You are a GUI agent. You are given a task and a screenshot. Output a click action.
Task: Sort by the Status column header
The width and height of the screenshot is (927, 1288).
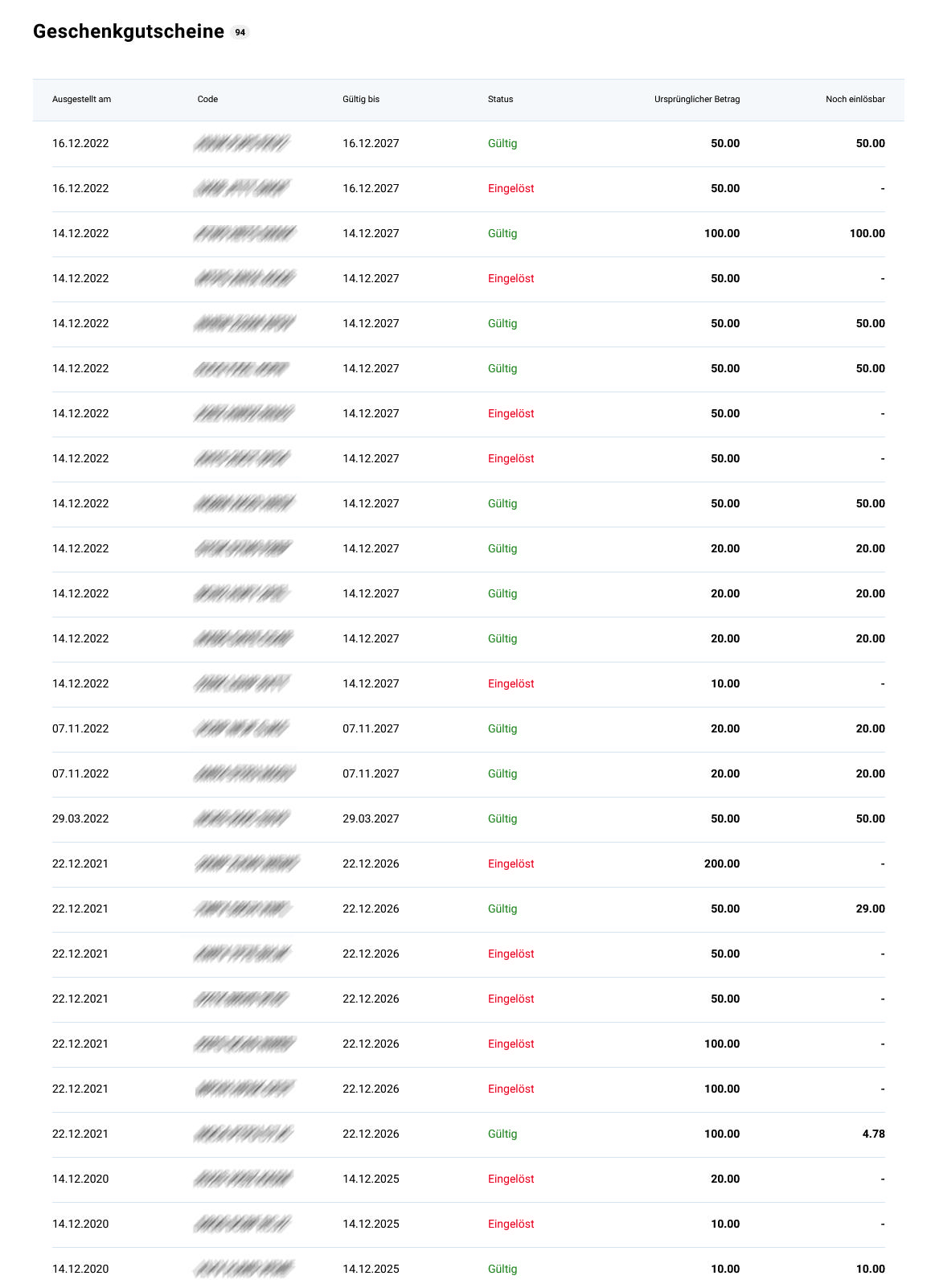(x=500, y=100)
